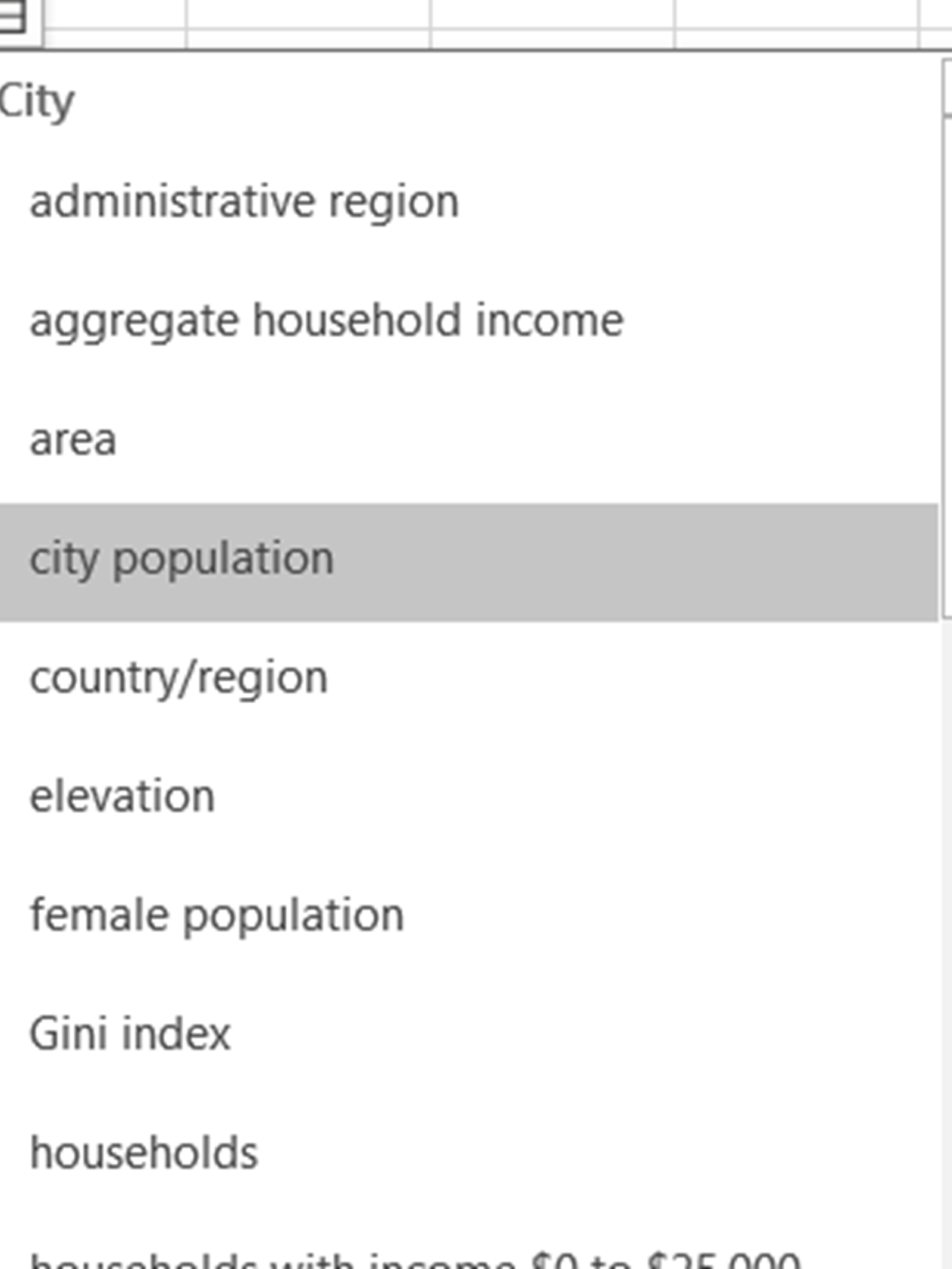Select the highlighted city population field
Screen dimensions: 952x1269
(181, 560)
